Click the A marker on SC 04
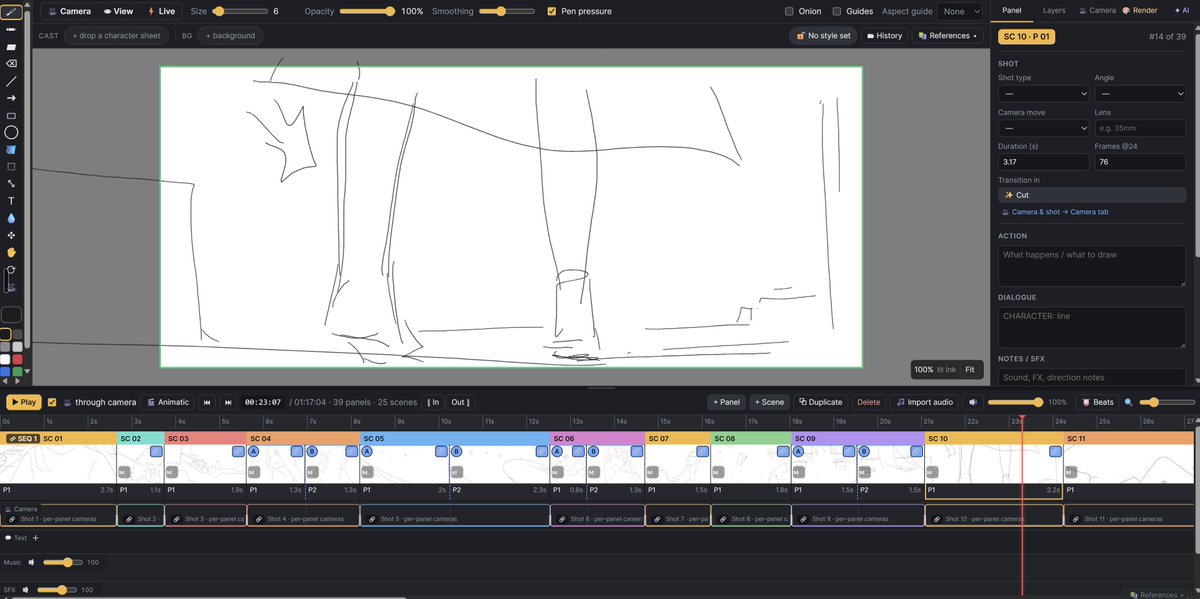Screen dimensions: 1200x599 (x=253, y=452)
